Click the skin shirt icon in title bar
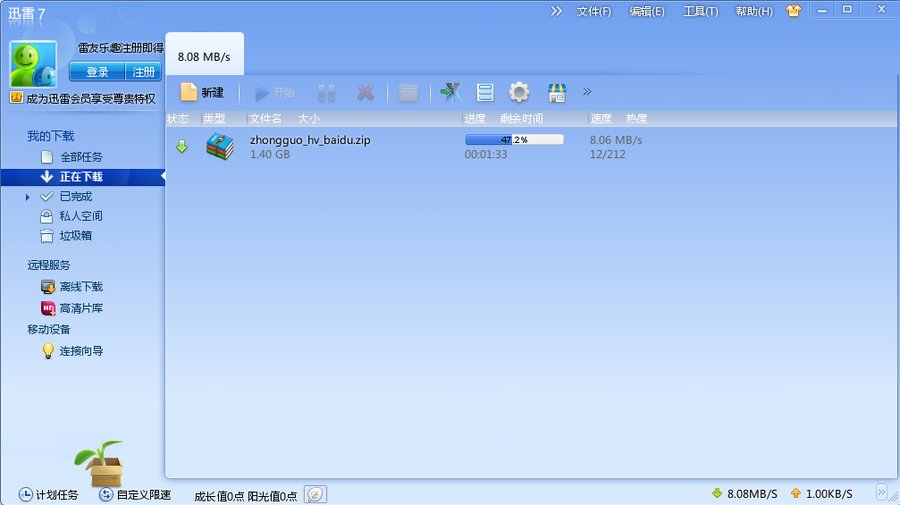Image resolution: width=900 pixels, height=505 pixels. click(794, 10)
